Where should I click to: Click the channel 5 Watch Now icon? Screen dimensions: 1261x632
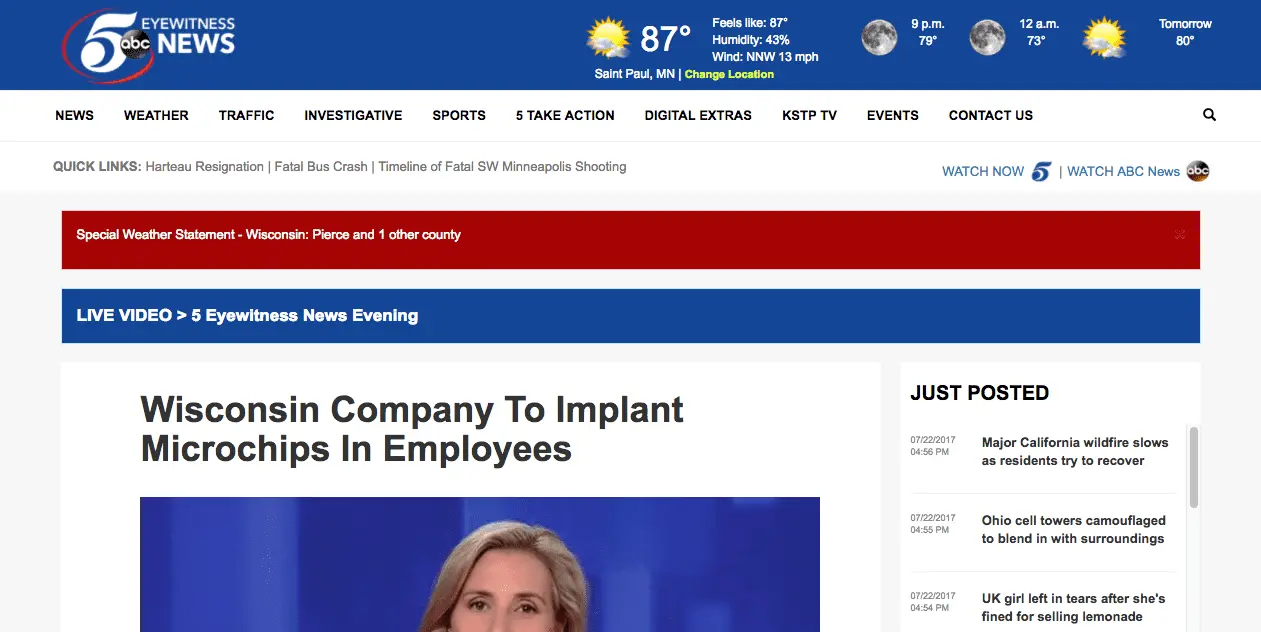point(1041,171)
